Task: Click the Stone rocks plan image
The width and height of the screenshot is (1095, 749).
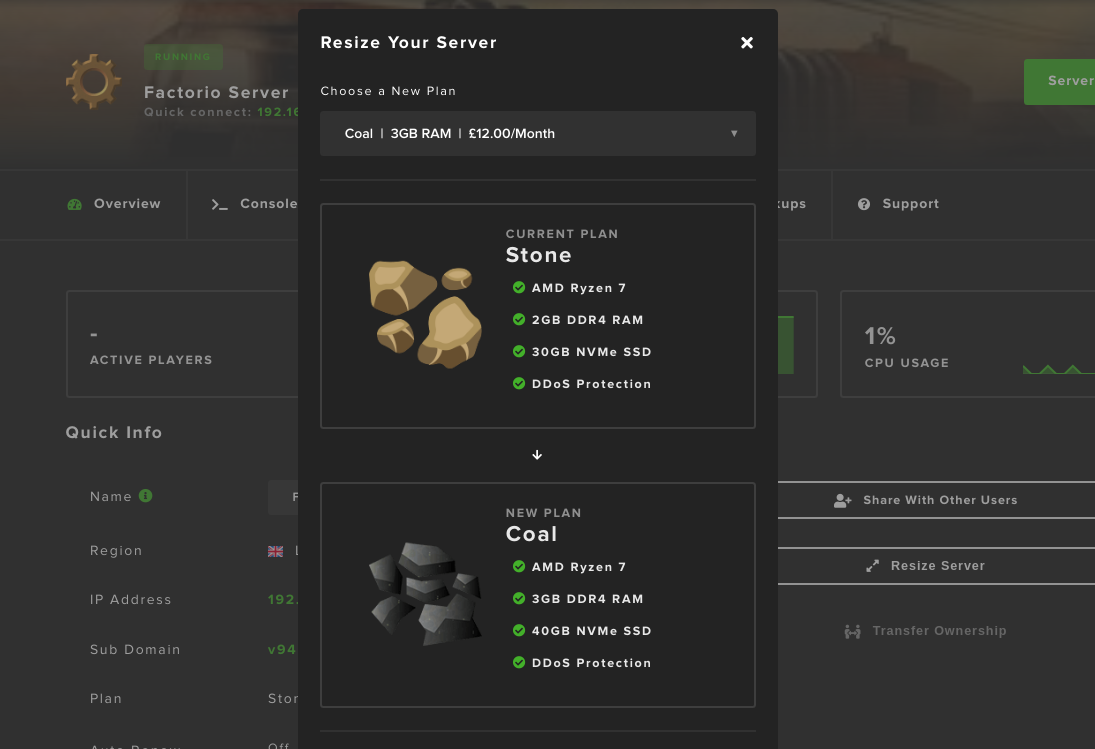Action: (x=425, y=314)
